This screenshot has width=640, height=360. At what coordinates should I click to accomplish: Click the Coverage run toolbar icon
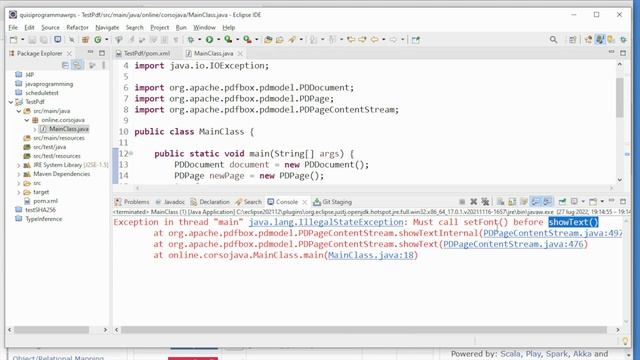(228, 40)
